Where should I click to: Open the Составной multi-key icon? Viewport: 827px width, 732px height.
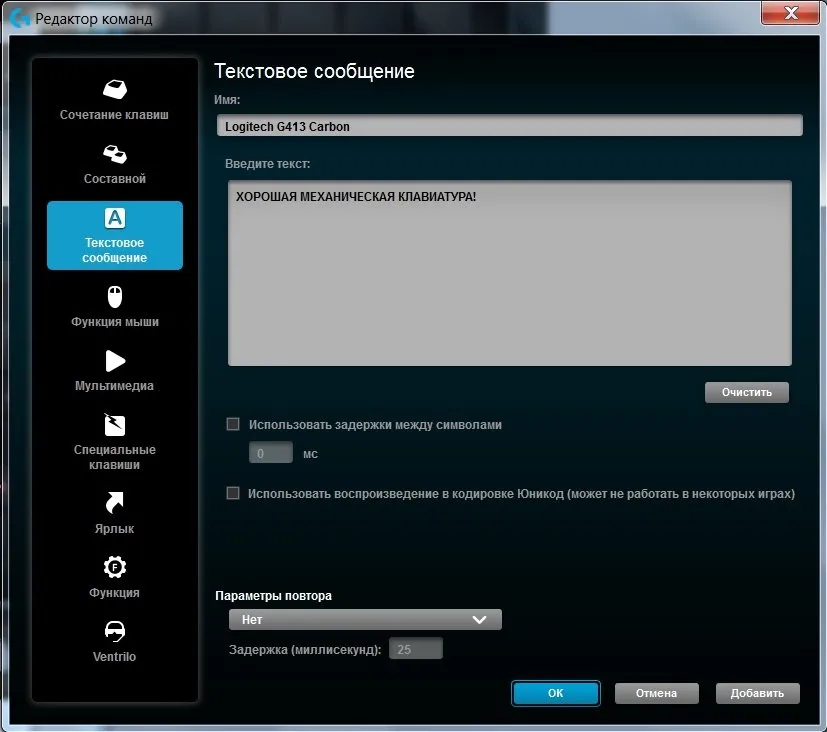[x=114, y=154]
